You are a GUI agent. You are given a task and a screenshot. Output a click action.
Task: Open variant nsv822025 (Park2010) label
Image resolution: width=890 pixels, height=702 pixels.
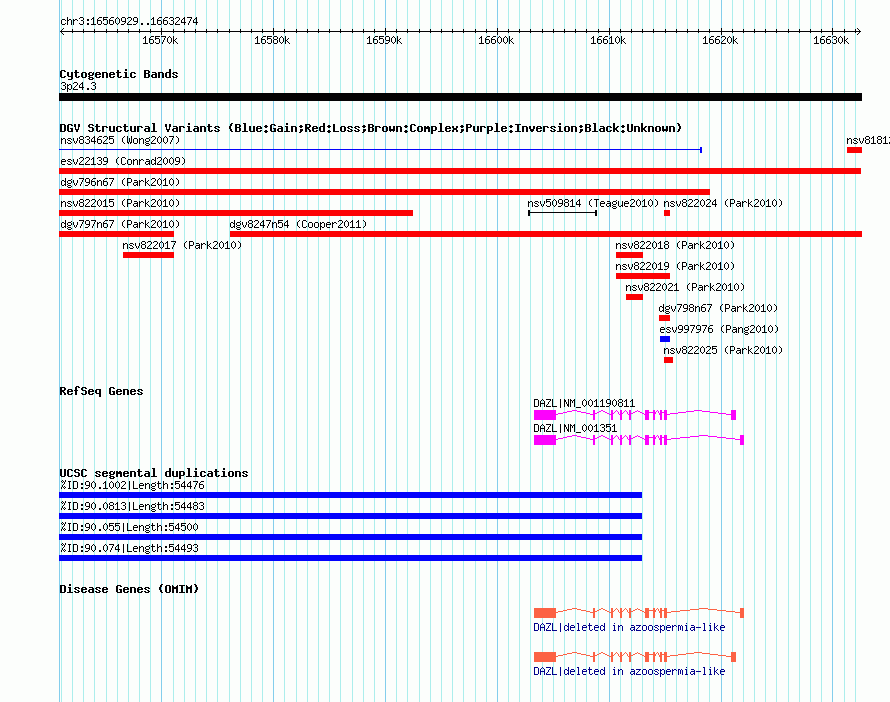723,350
